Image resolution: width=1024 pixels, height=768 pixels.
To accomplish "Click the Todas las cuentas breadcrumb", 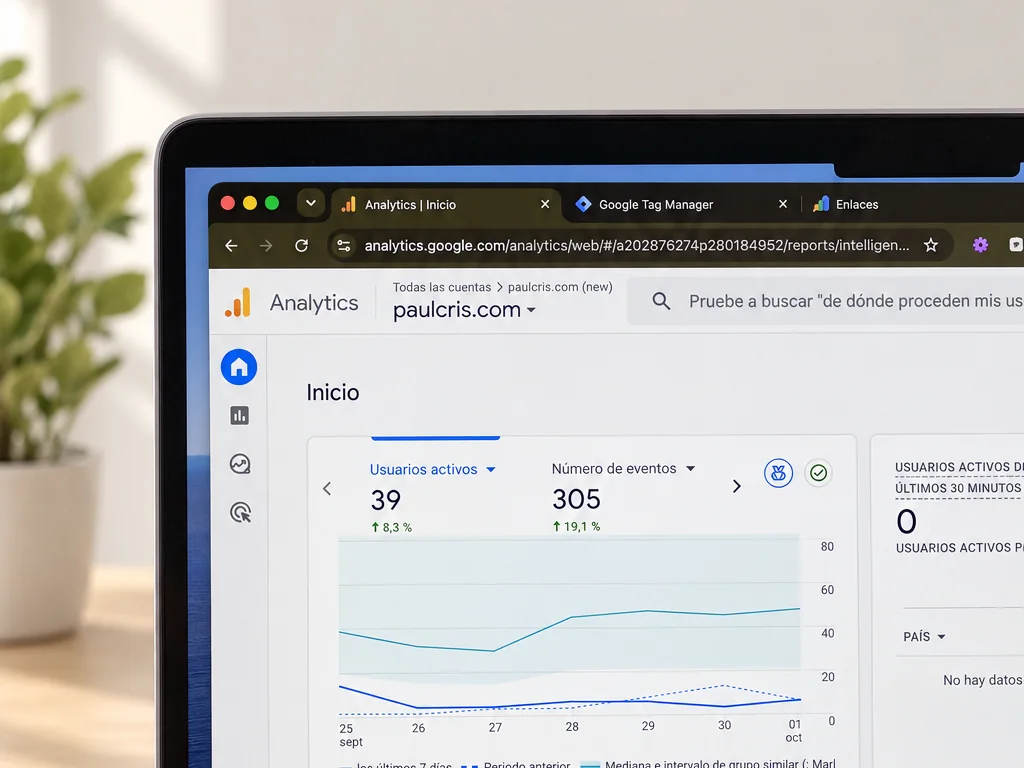I will point(441,287).
